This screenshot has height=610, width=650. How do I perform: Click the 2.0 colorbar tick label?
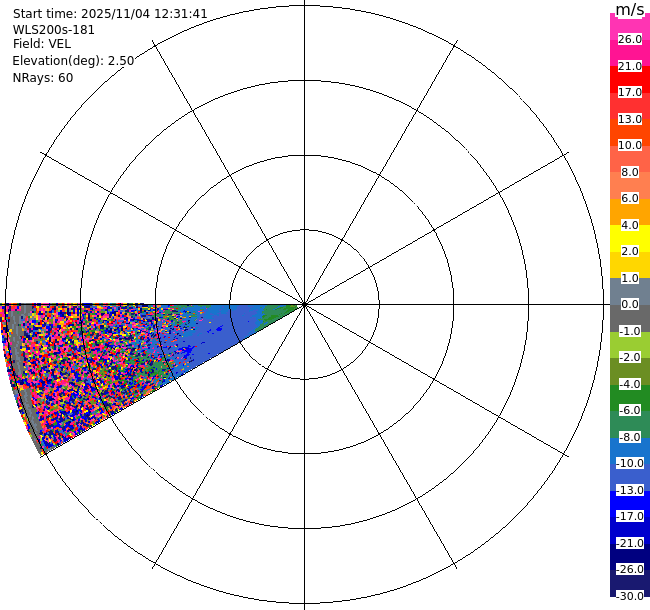click(x=630, y=251)
